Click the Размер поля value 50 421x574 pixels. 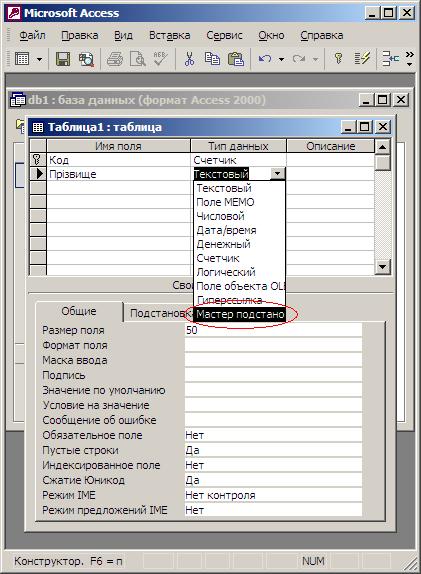pos(273,330)
